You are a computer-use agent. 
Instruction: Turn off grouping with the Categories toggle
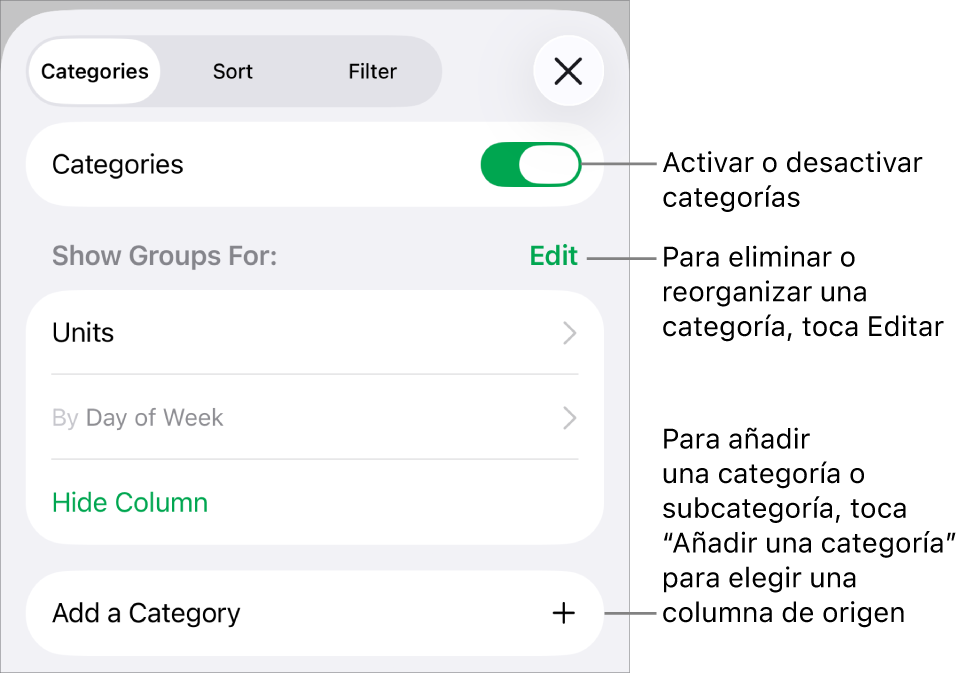click(531, 164)
